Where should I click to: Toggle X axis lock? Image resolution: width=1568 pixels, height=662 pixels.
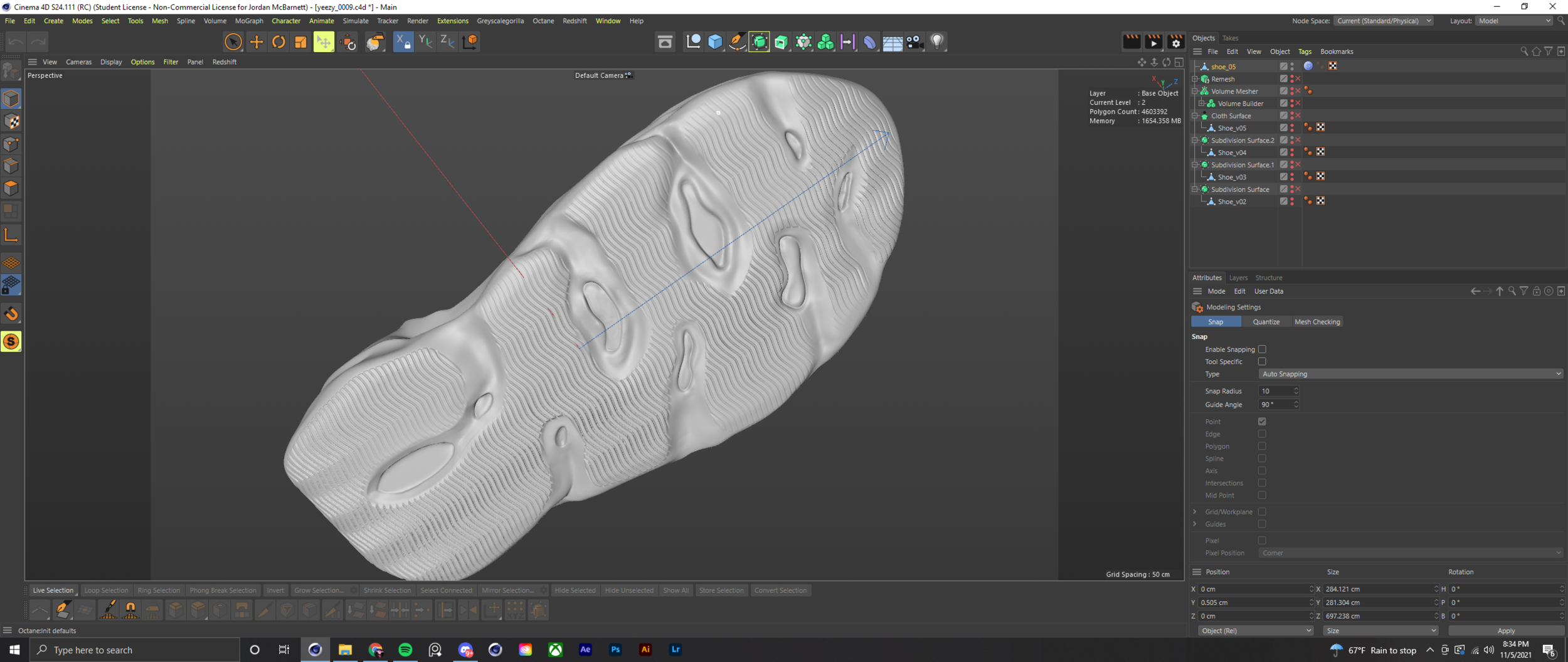[x=403, y=42]
